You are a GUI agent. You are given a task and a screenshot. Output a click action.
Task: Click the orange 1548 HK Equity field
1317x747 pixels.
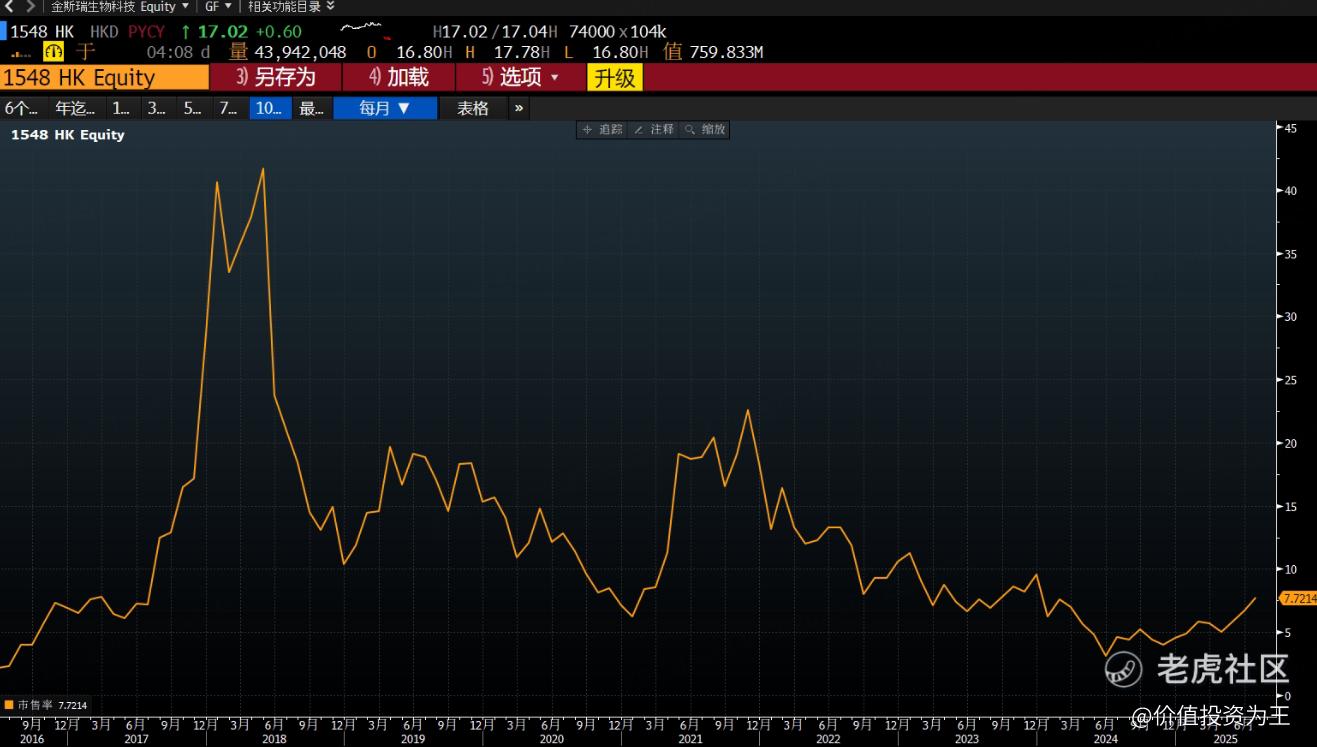point(104,77)
